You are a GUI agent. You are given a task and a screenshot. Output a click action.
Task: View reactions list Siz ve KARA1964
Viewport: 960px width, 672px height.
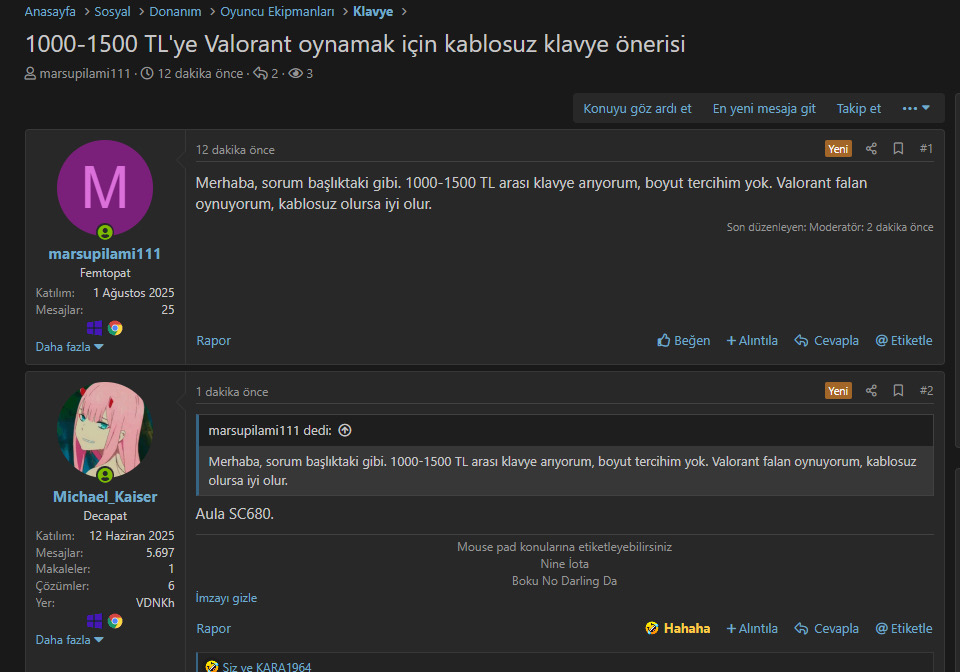coord(266,666)
